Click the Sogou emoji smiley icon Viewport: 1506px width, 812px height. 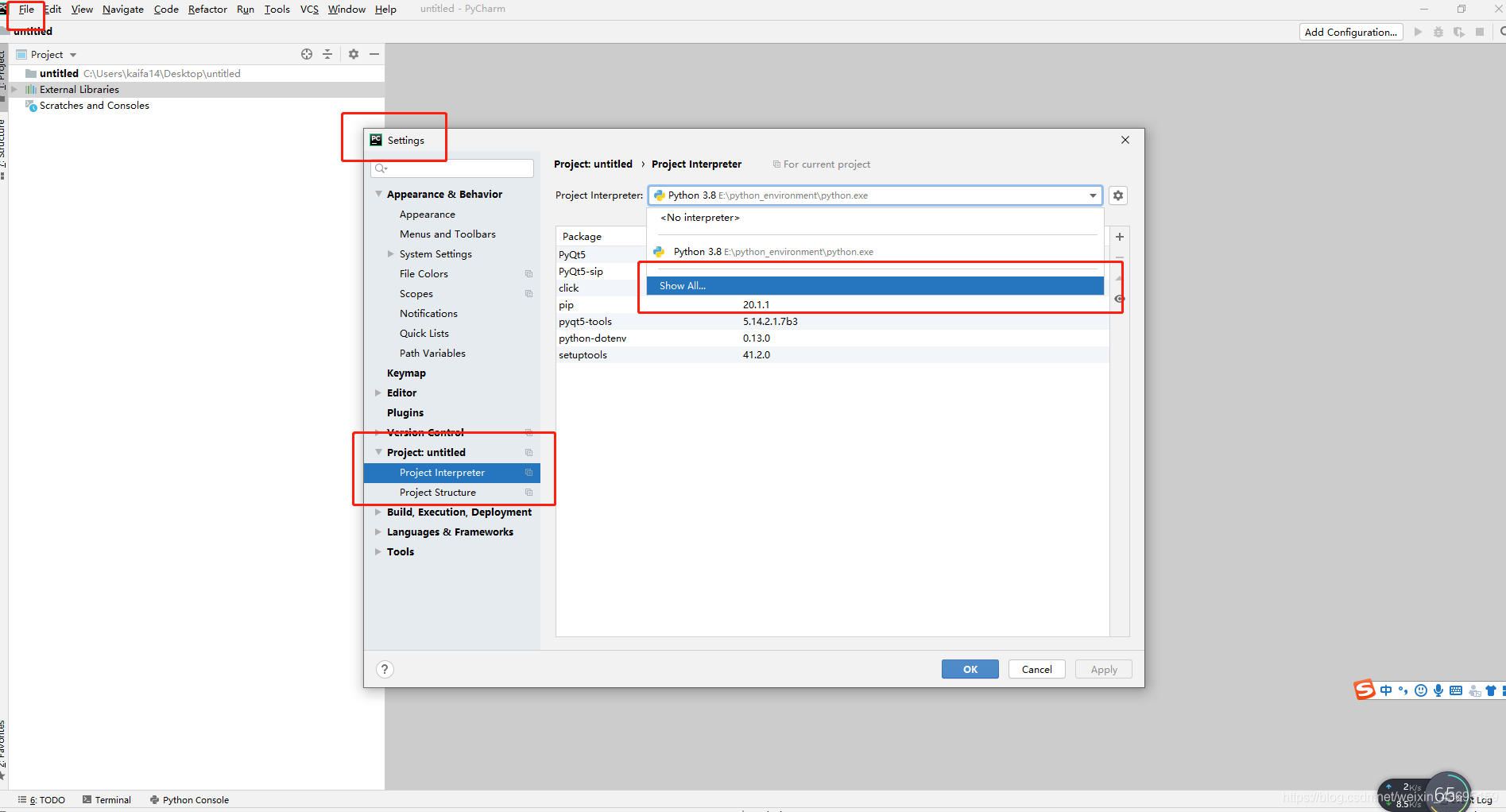click(x=1421, y=690)
